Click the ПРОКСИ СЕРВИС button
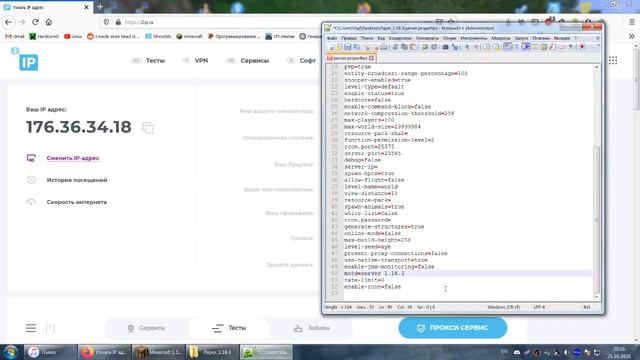This screenshot has width=640, height=360. tap(453, 328)
